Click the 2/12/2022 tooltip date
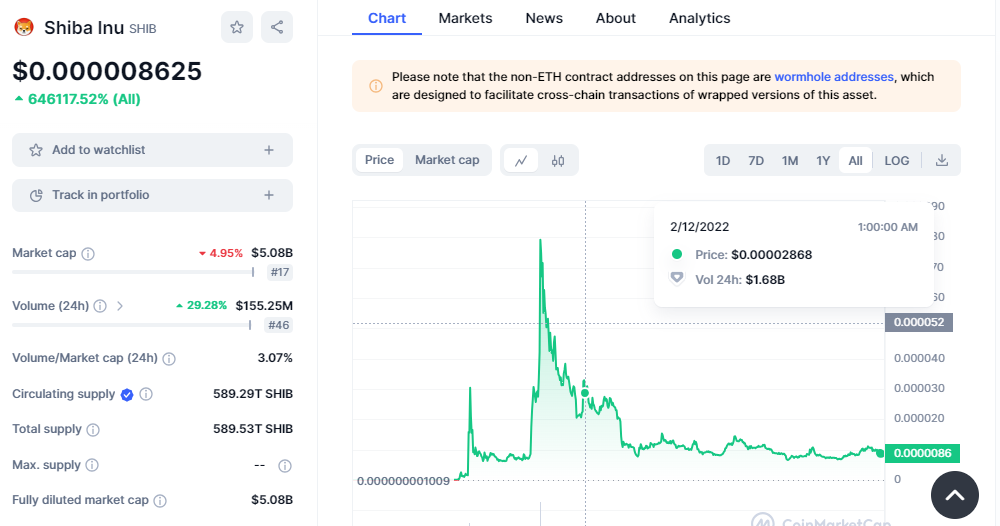This screenshot has width=1000, height=526. click(700, 227)
